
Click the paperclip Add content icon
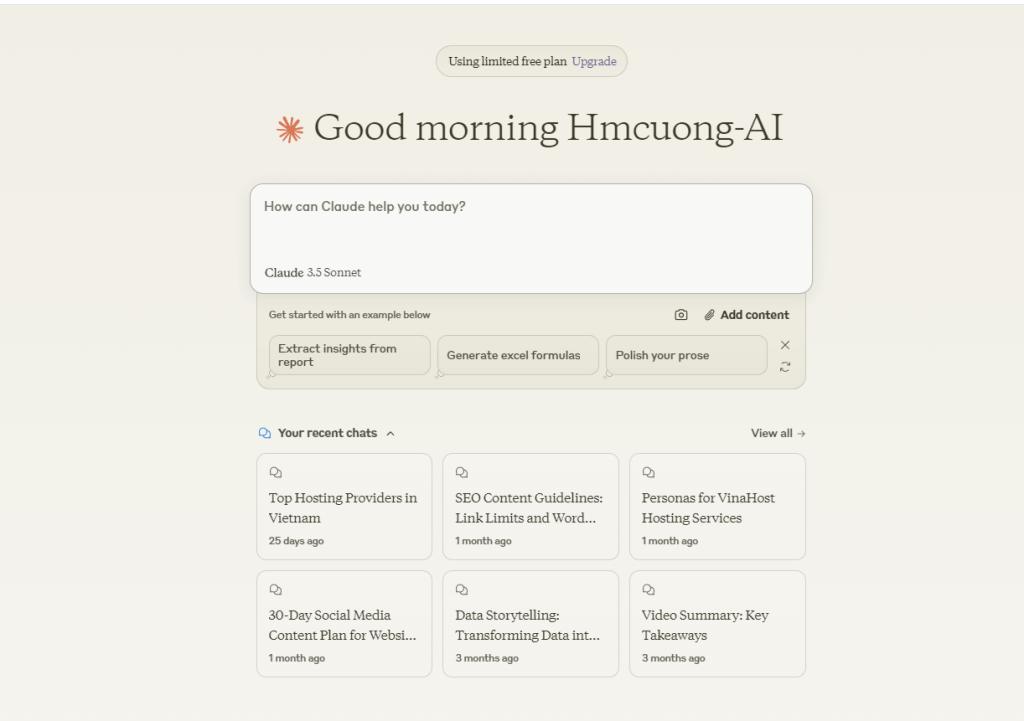710,315
